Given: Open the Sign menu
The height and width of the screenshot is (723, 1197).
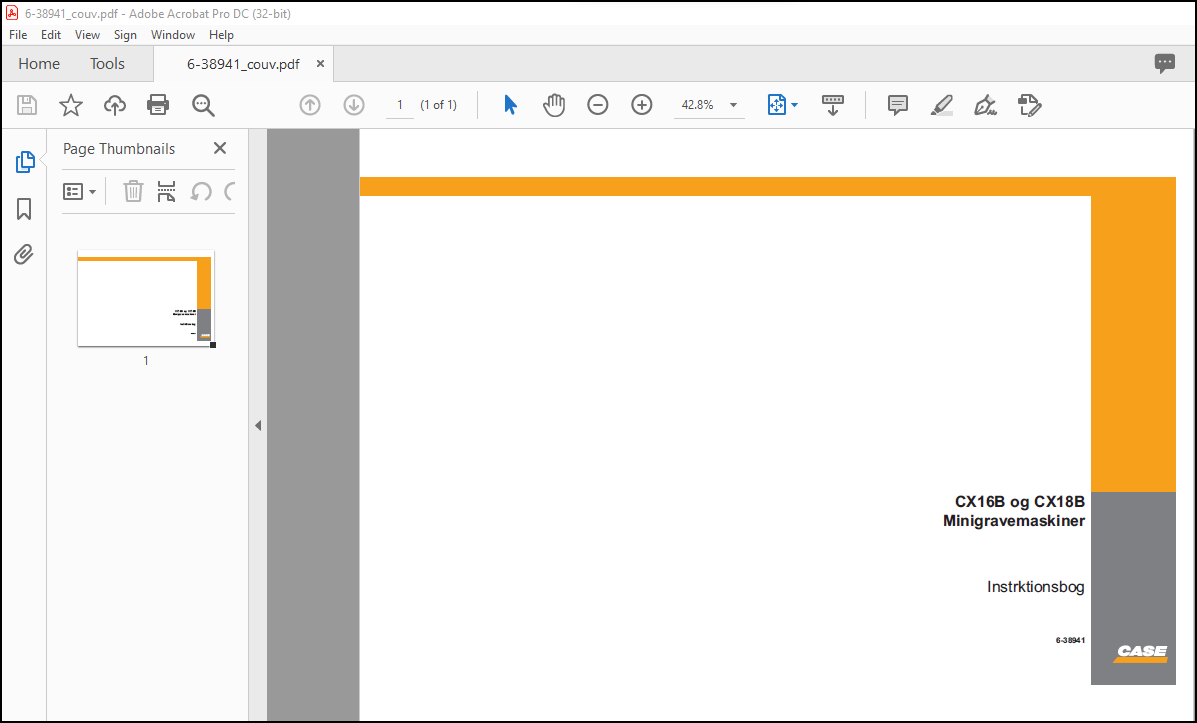Looking at the screenshot, I should coord(125,35).
